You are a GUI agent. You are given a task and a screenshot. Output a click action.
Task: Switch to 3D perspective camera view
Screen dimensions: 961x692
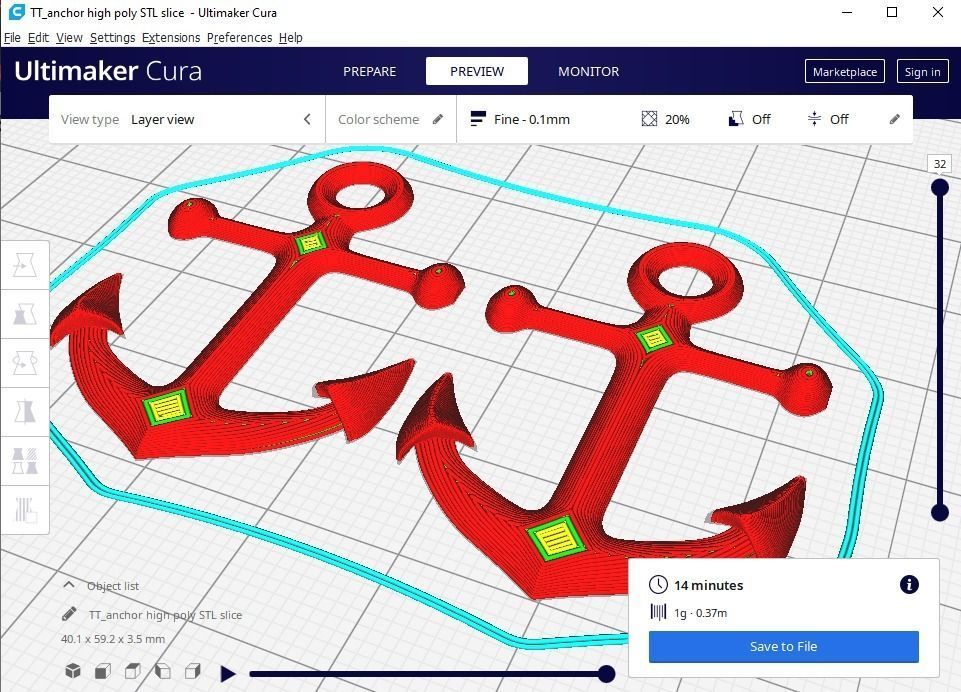73,671
